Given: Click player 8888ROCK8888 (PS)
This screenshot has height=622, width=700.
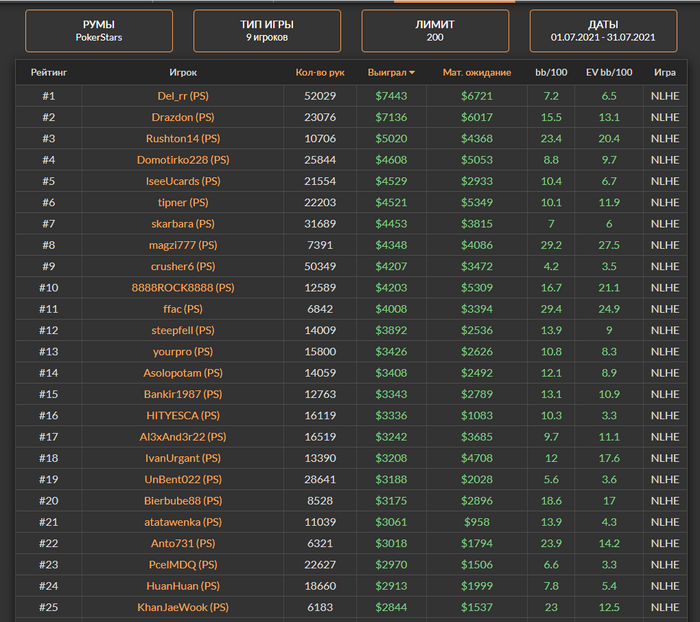Looking at the screenshot, I should tap(183, 288).
